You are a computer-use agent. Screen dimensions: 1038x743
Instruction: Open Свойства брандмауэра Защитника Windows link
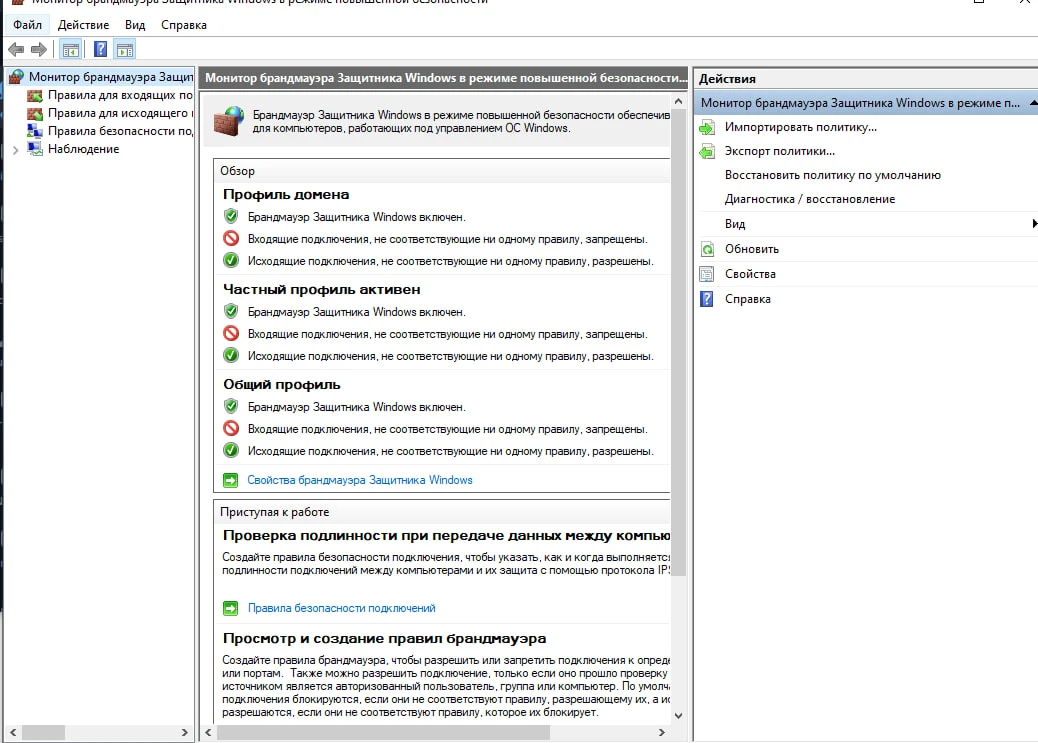click(x=360, y=480)
